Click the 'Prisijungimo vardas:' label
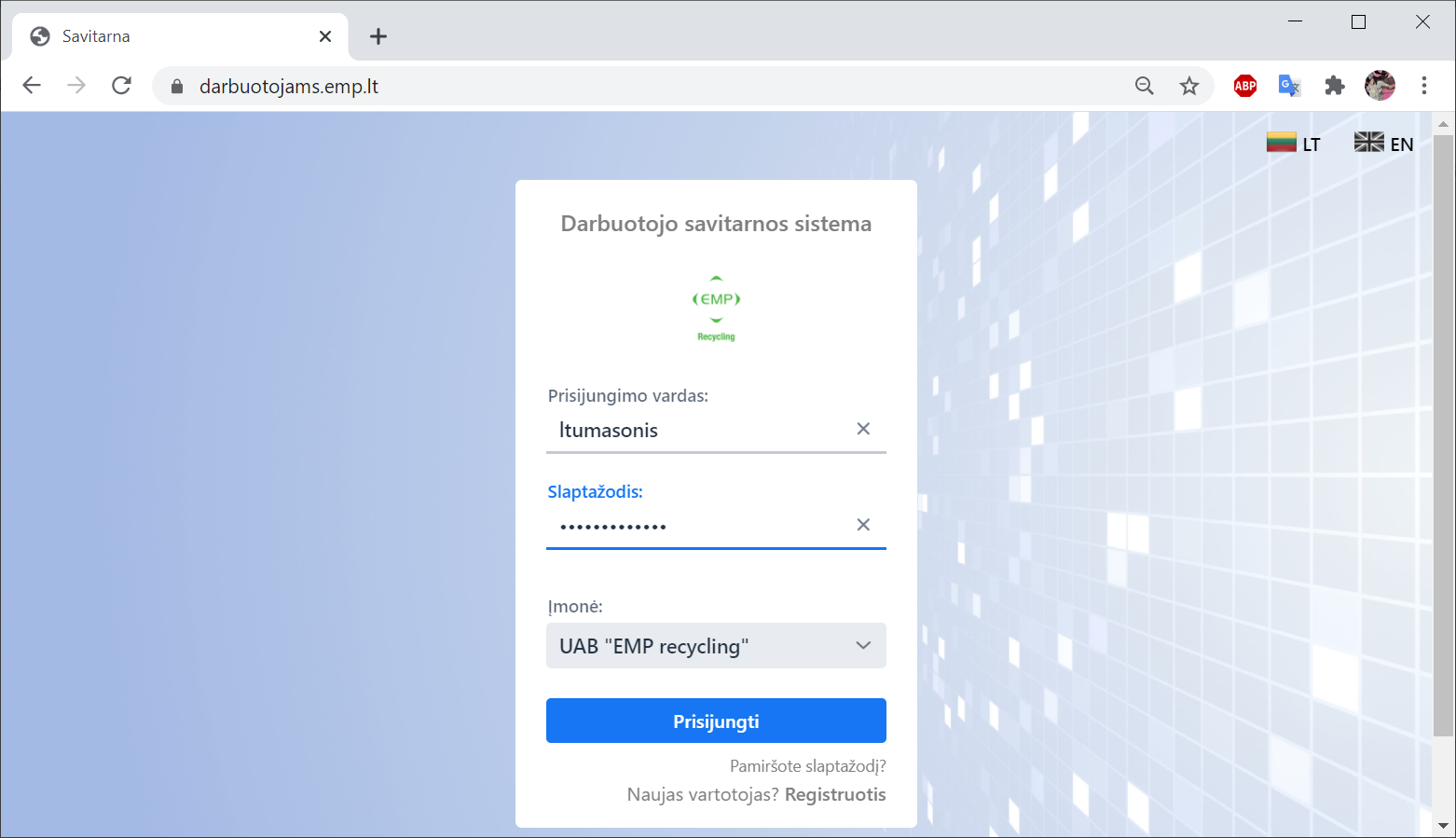This screenshot has height=838, width=1456. (x=628, y=396)
